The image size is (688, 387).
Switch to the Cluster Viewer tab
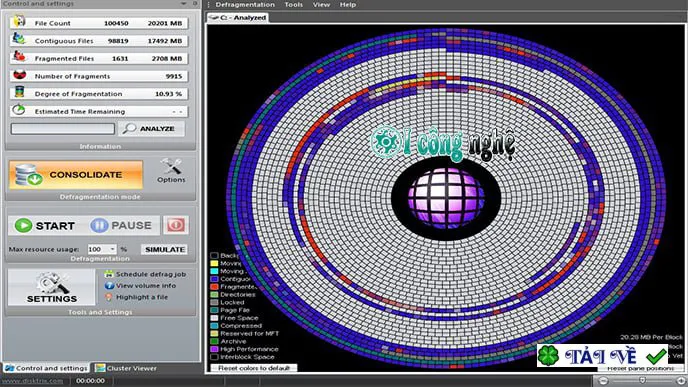126,368
